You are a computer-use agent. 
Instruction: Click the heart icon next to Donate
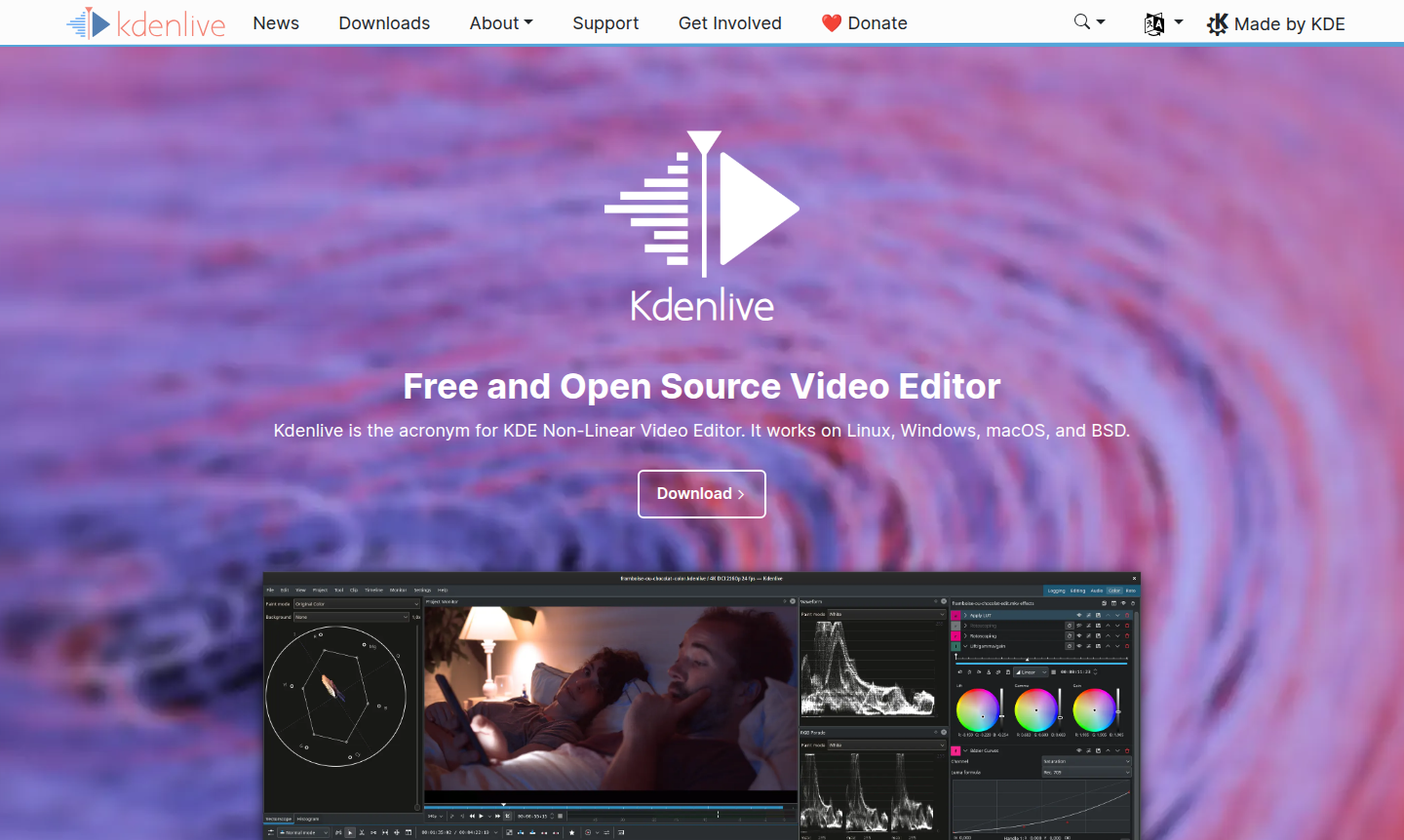(x=831, y=22)
